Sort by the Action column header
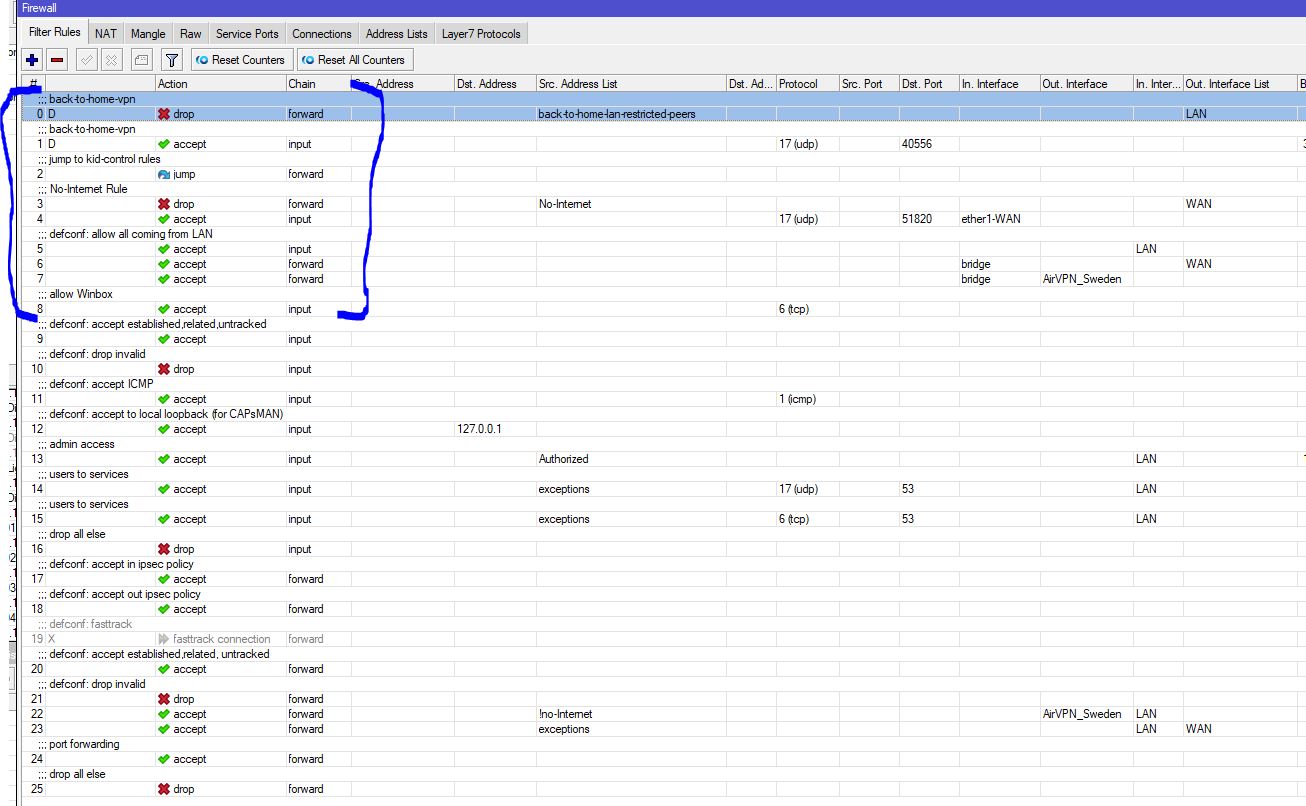Screen dimensions: 1306x806 (220, 84)
